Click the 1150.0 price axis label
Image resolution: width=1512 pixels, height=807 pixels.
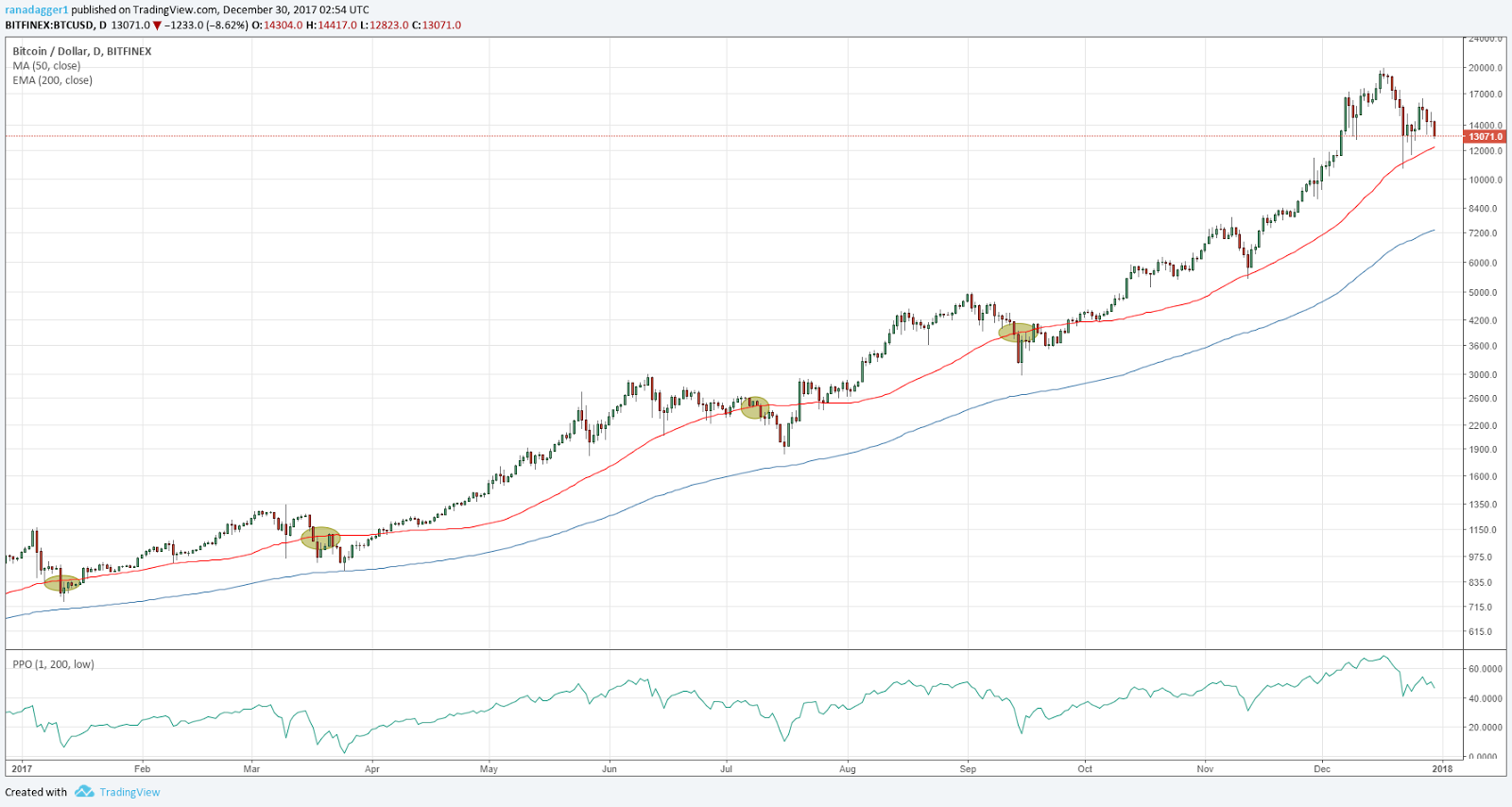tap(1483, 529)
